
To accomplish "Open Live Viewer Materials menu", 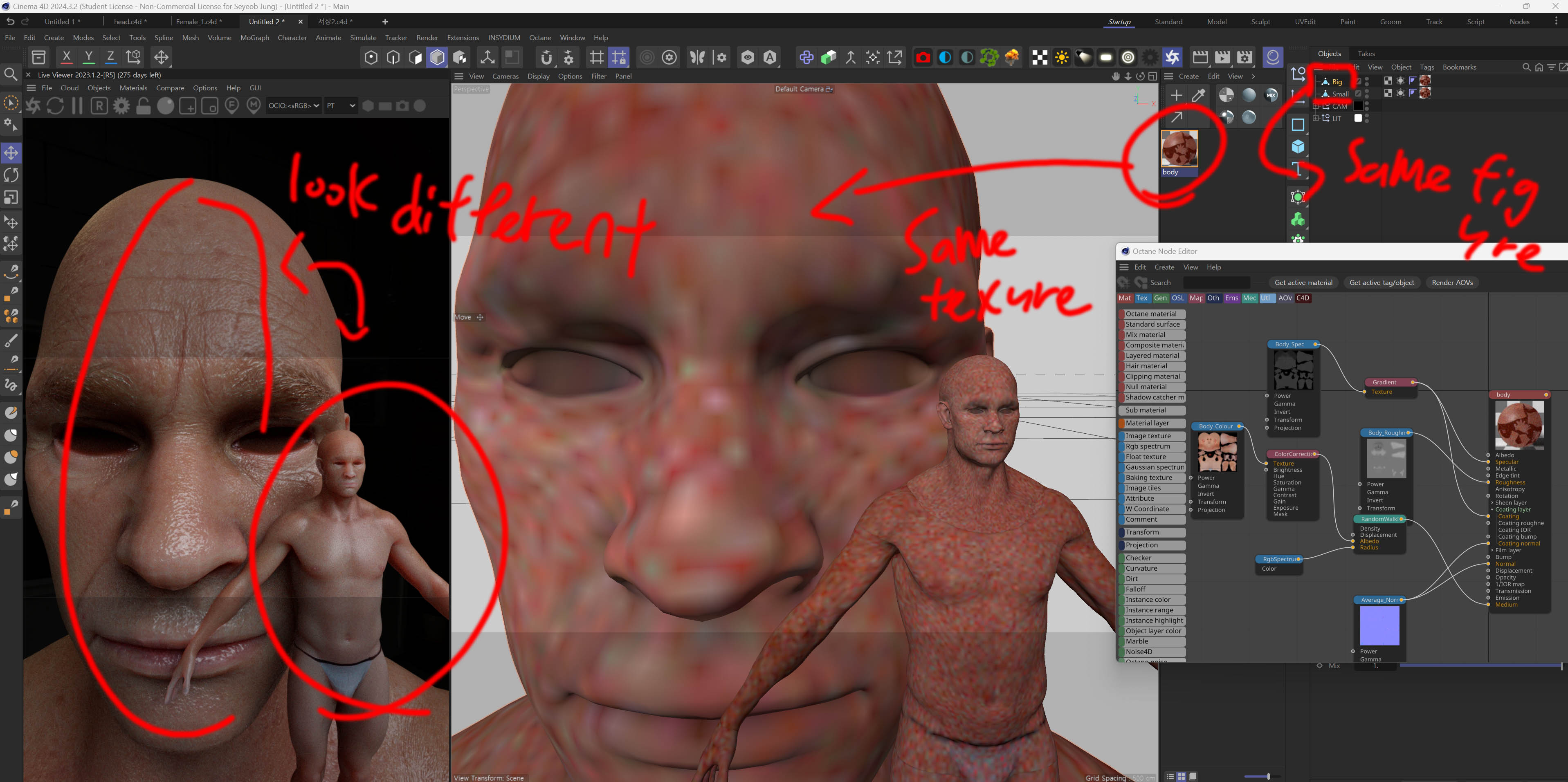I will pyautogui.click(x=133, y=88).
